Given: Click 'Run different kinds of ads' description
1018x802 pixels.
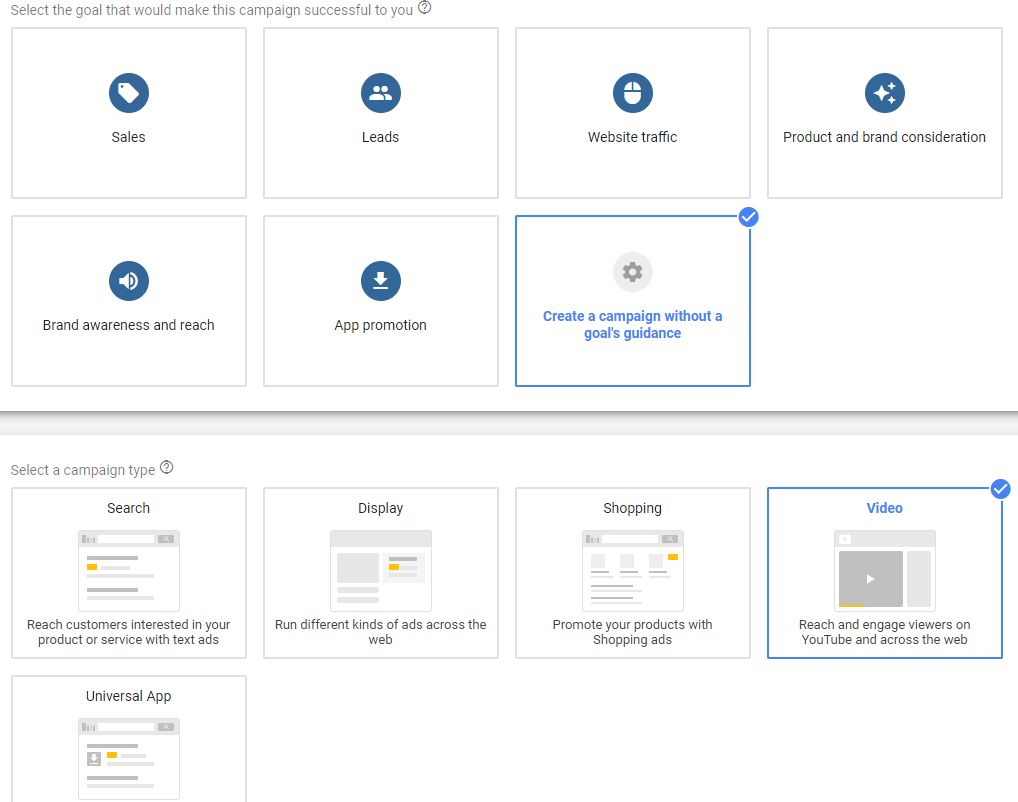Looking at the screenshot, I should point(380,632).
